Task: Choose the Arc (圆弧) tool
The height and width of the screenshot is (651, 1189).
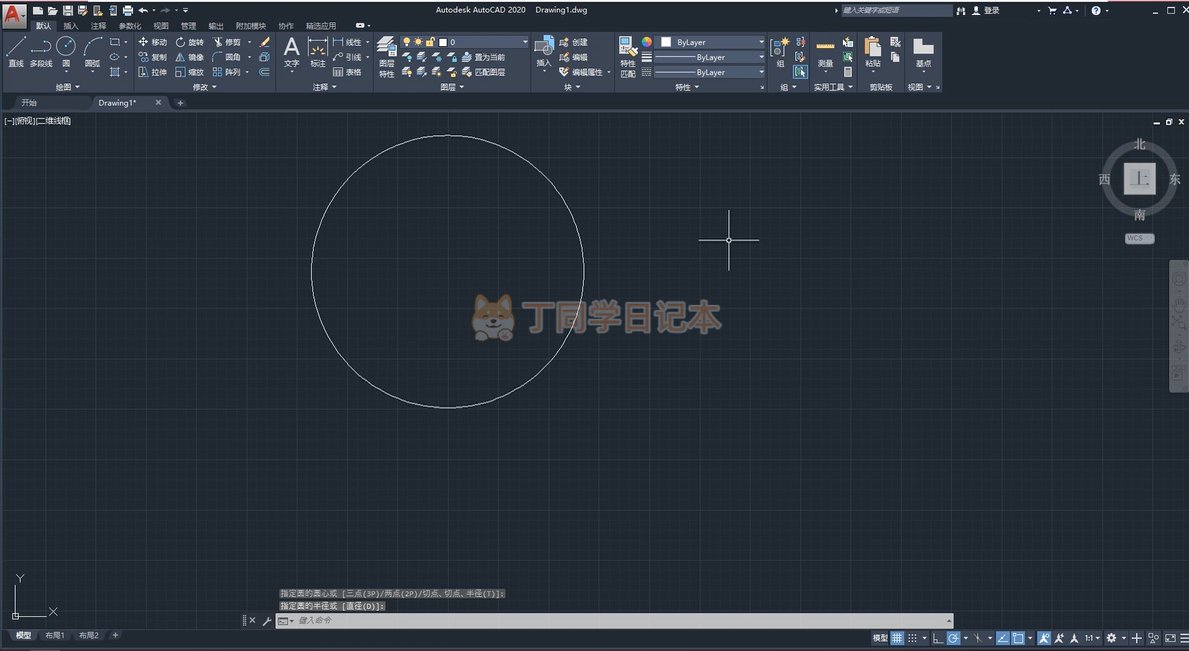Action: [92, 51]
